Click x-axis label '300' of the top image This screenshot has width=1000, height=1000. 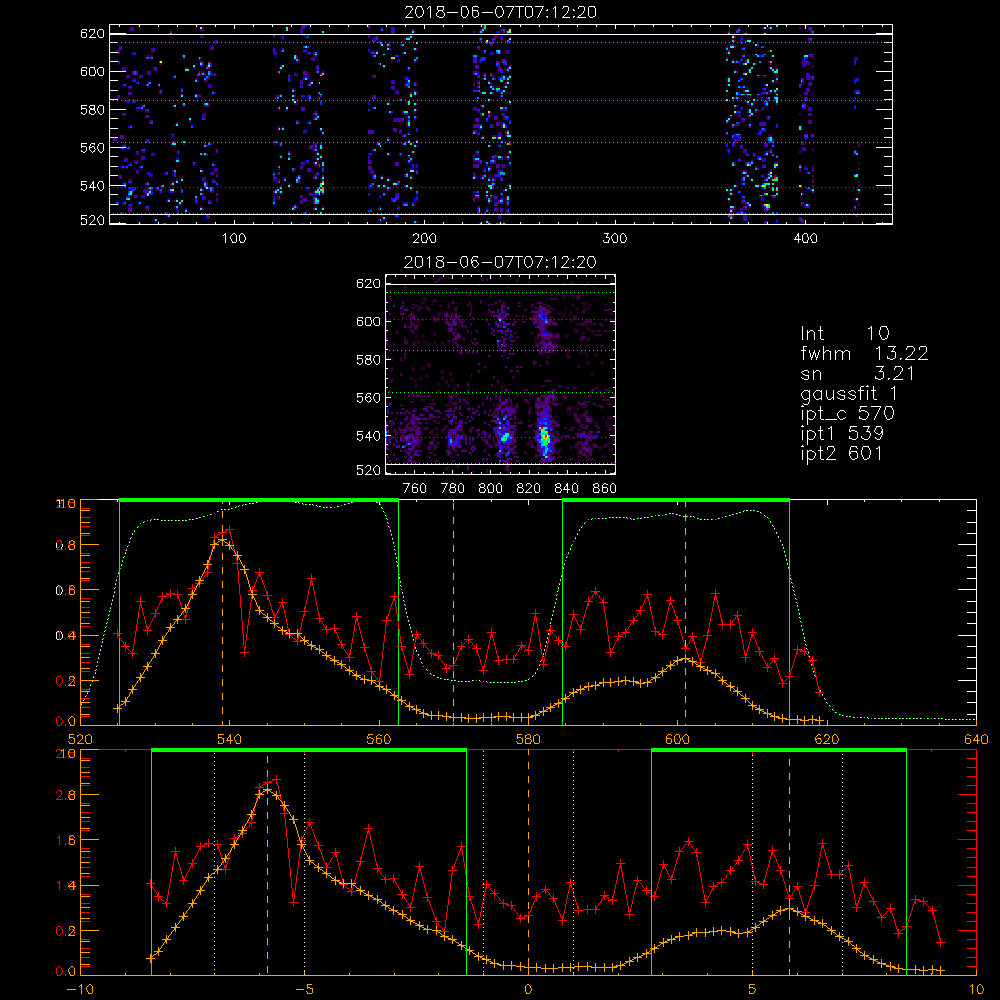pyautogui.click(x=615, y=239)
